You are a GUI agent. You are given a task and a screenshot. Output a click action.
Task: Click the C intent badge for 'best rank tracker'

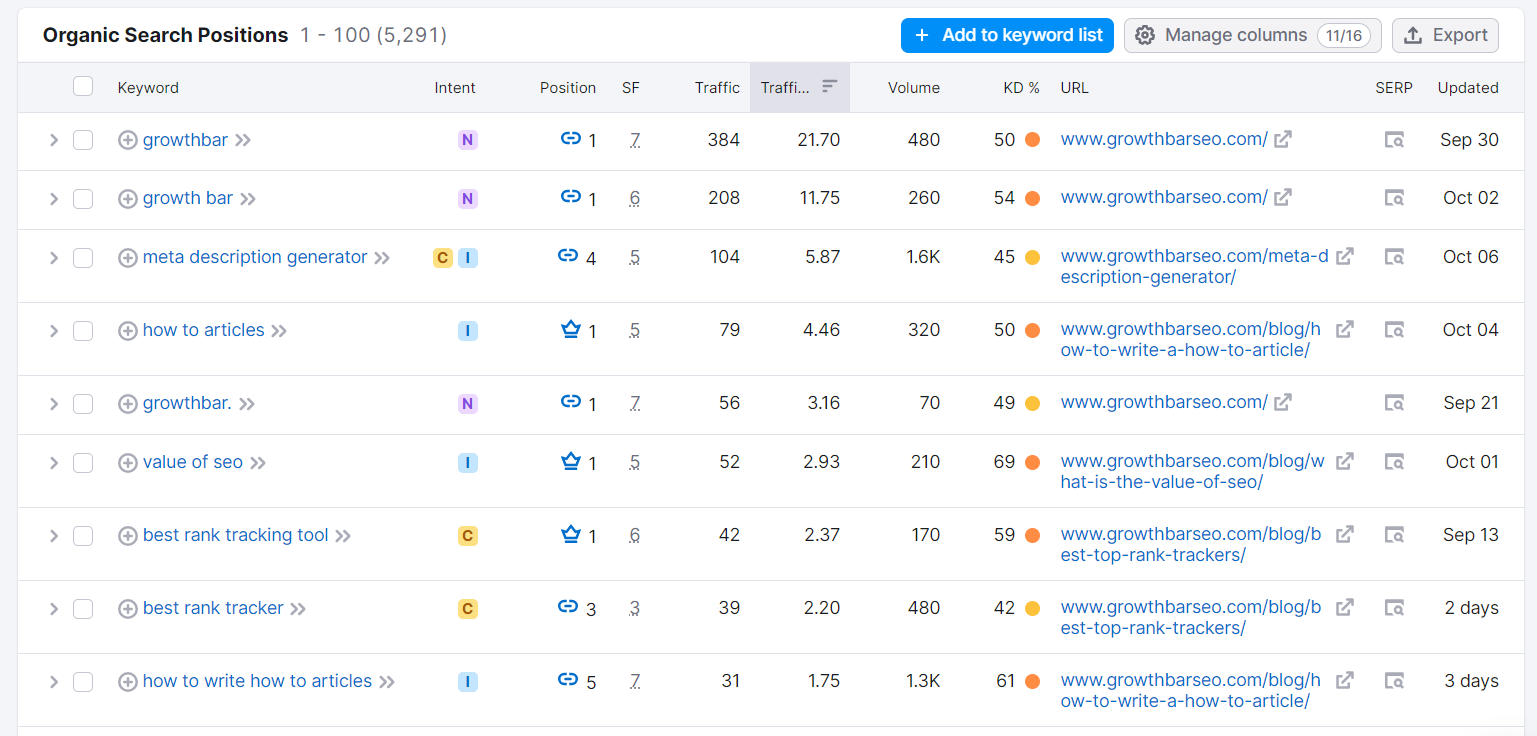(x=468, y=608)
